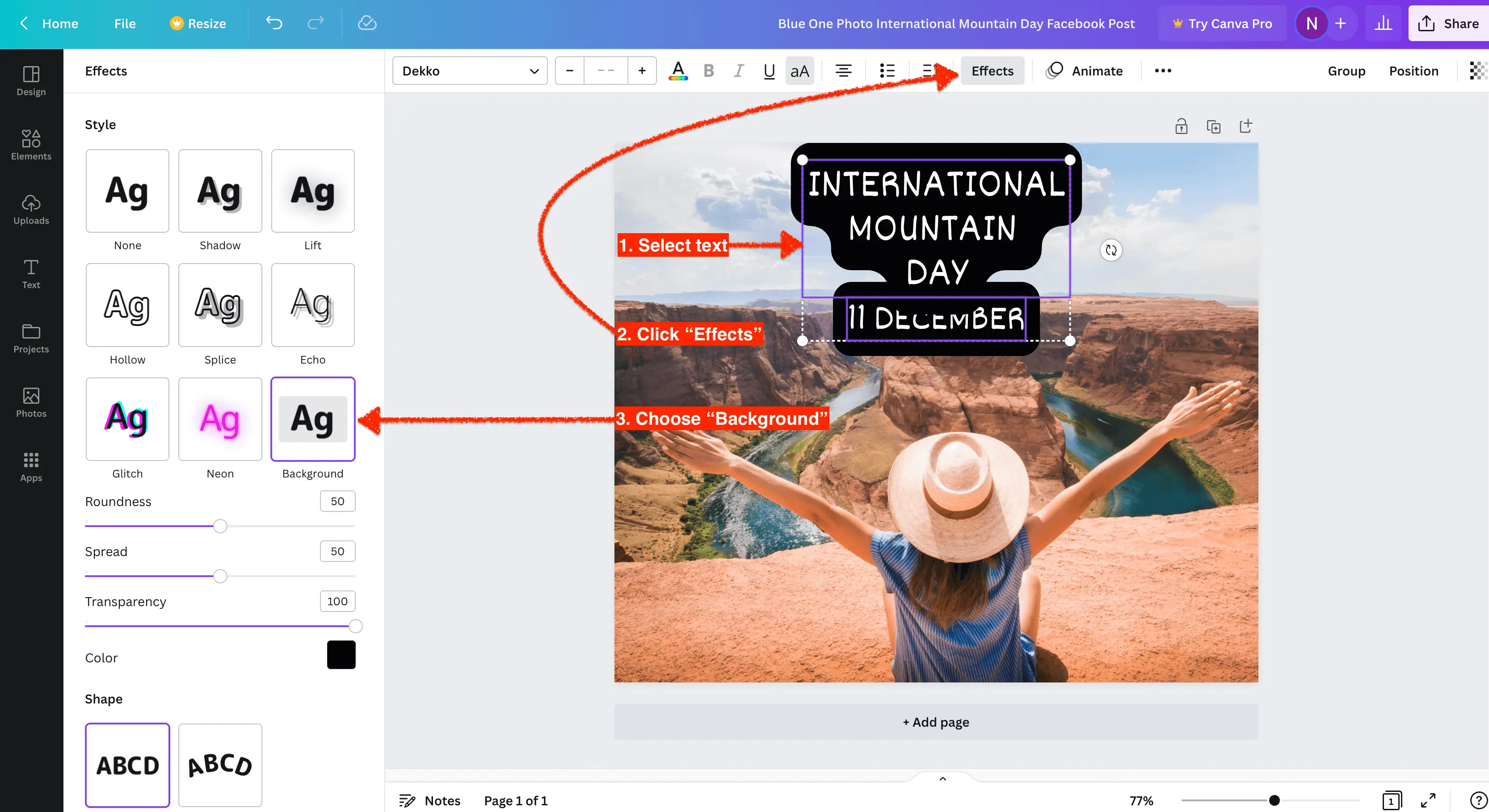Viewport: 1489px width, 812px height.
Task: Toggle underline text formatting
Action: (769, 71)
